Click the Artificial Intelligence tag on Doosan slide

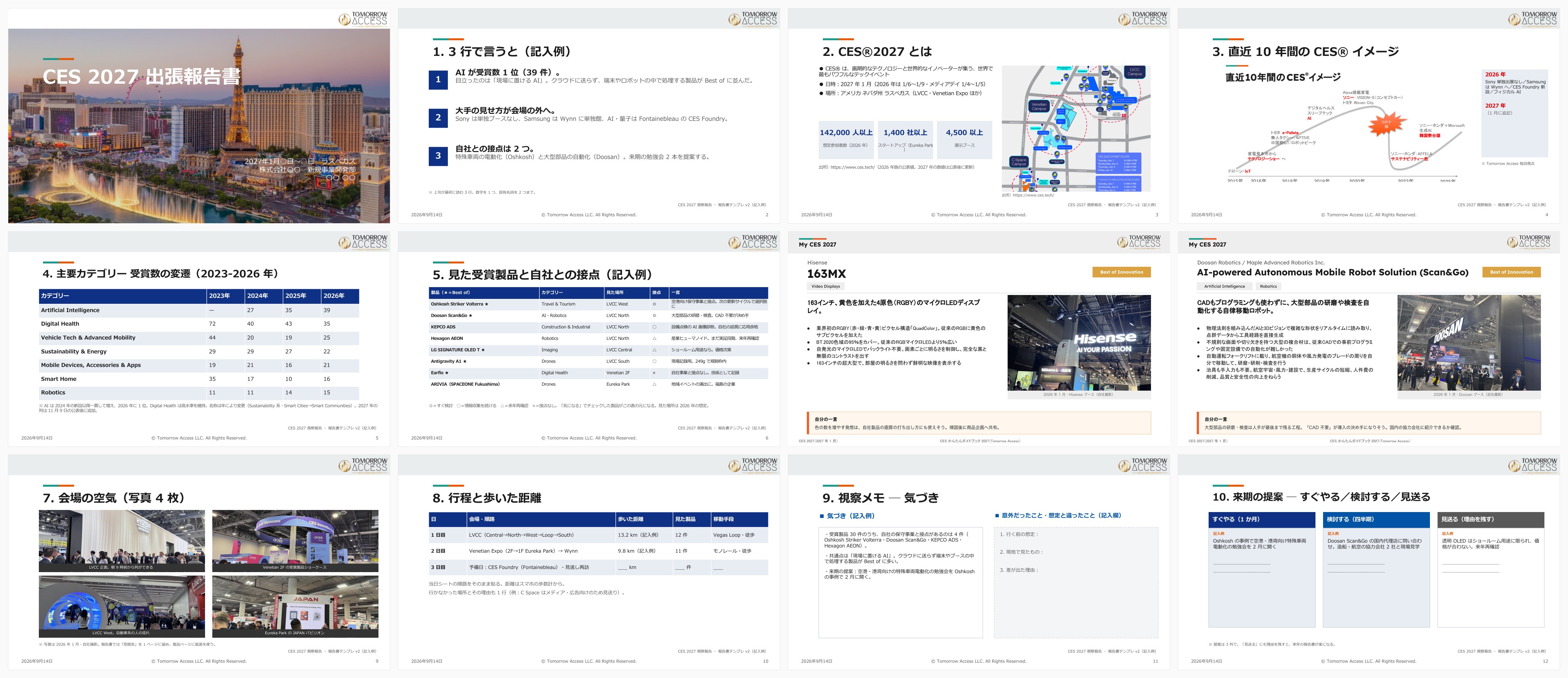tap(1224, 286)
